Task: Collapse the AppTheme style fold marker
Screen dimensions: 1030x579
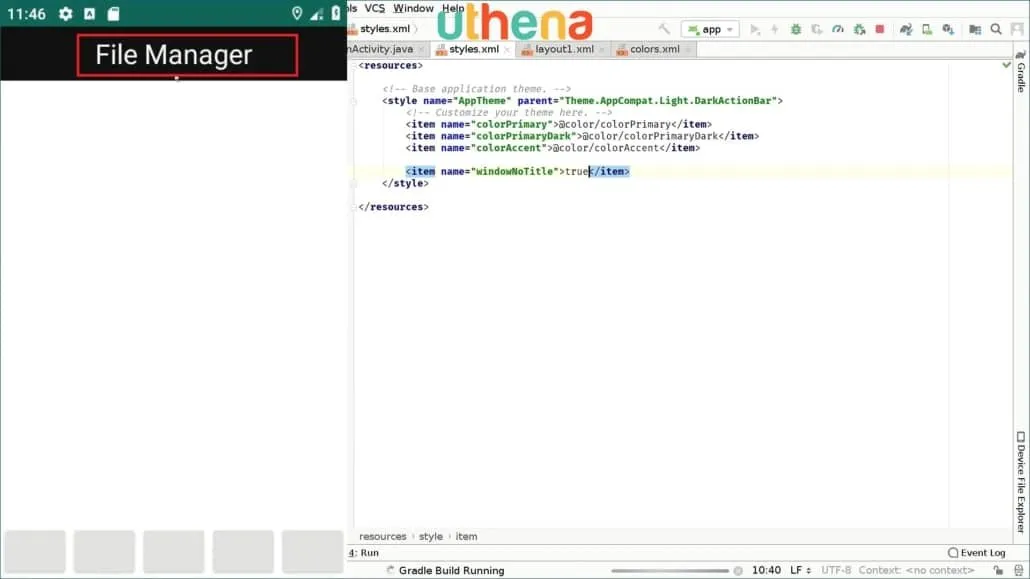Action: (x=353, y=101)
